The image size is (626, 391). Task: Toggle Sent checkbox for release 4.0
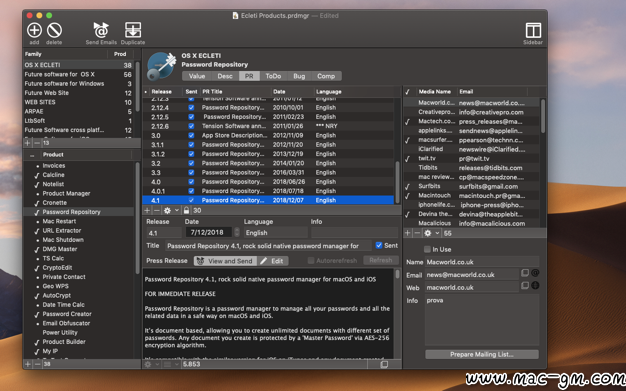pyautogui.click(x=191, y=182)
